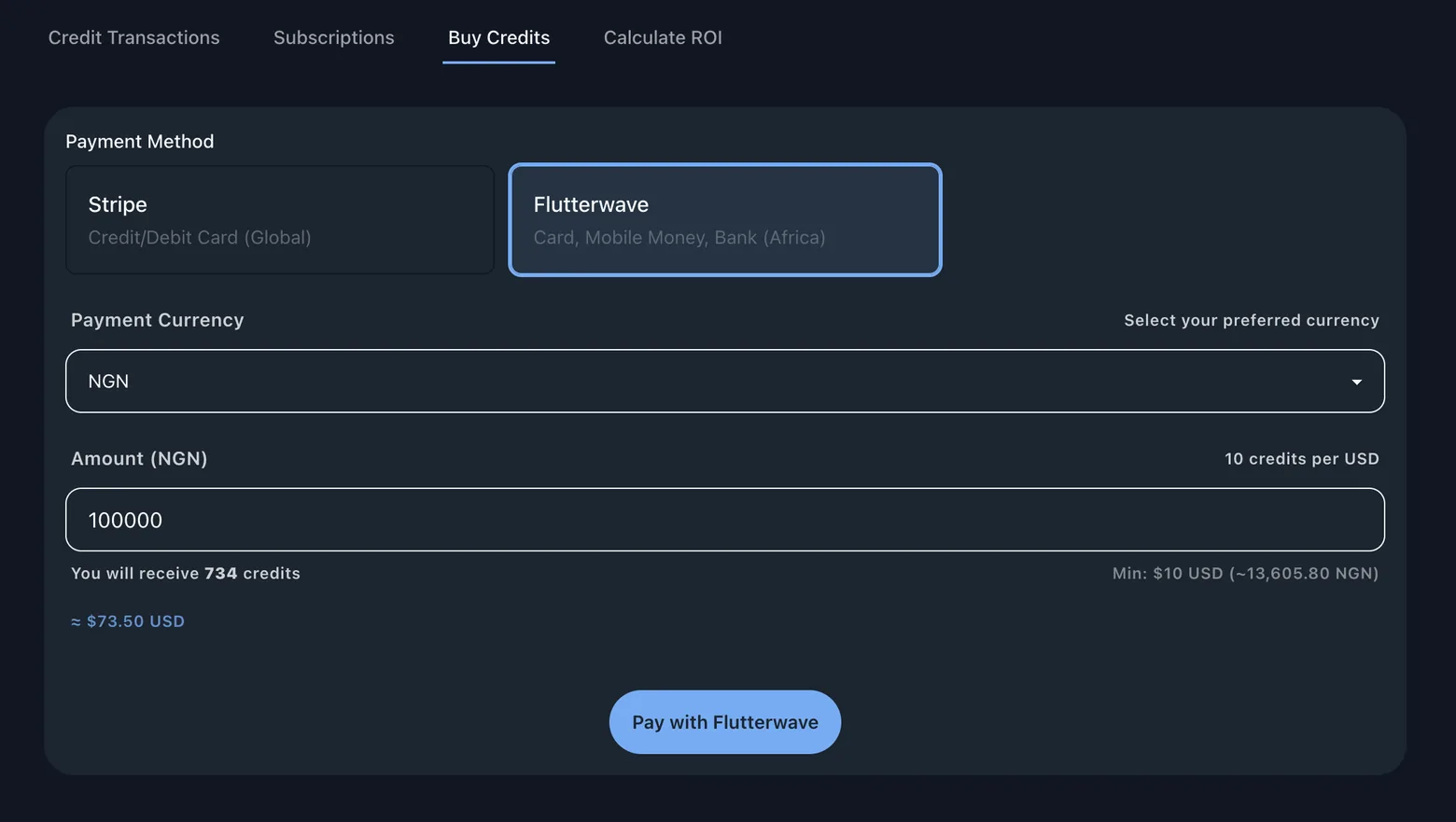The height and width of the screenshot is (822, 1456).
Task: Click the '≈ $73.50 USD' text
Action: click(x=128, y=621)
